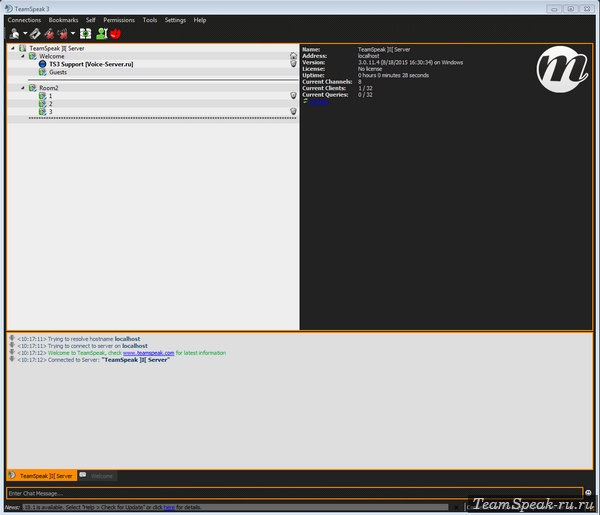Click the disconnect from current server icon
Screen dimensions: 600x515
click(49, 34)
